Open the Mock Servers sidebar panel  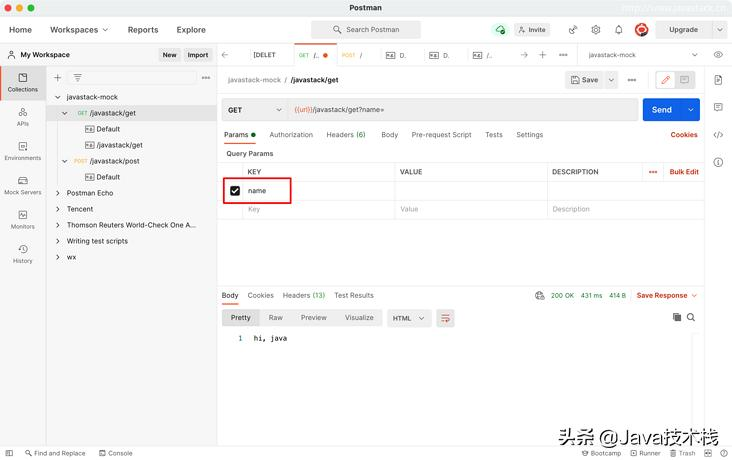(x=22, y=185)
